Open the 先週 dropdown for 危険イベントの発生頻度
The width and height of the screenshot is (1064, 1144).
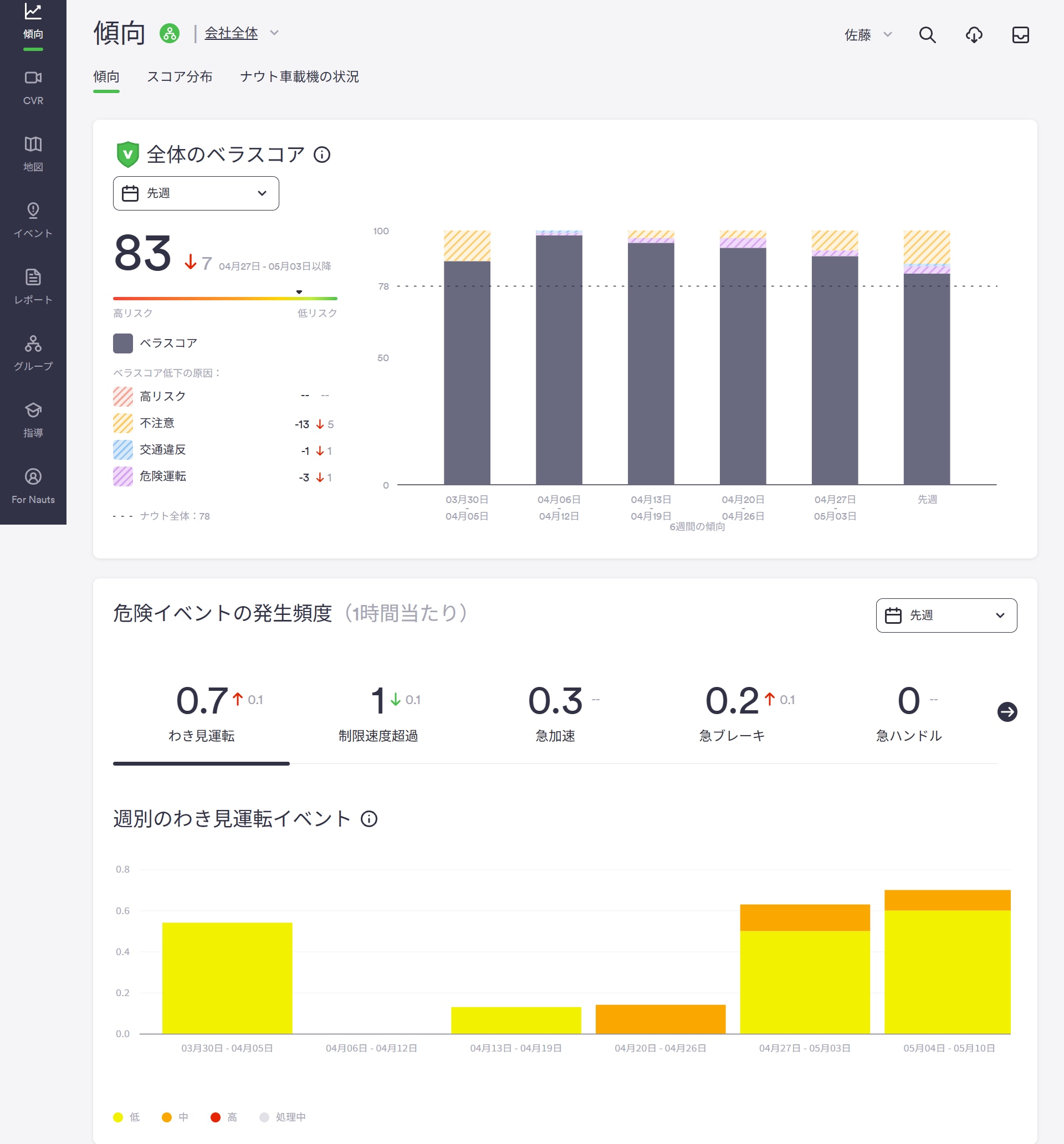click(946, 615)
